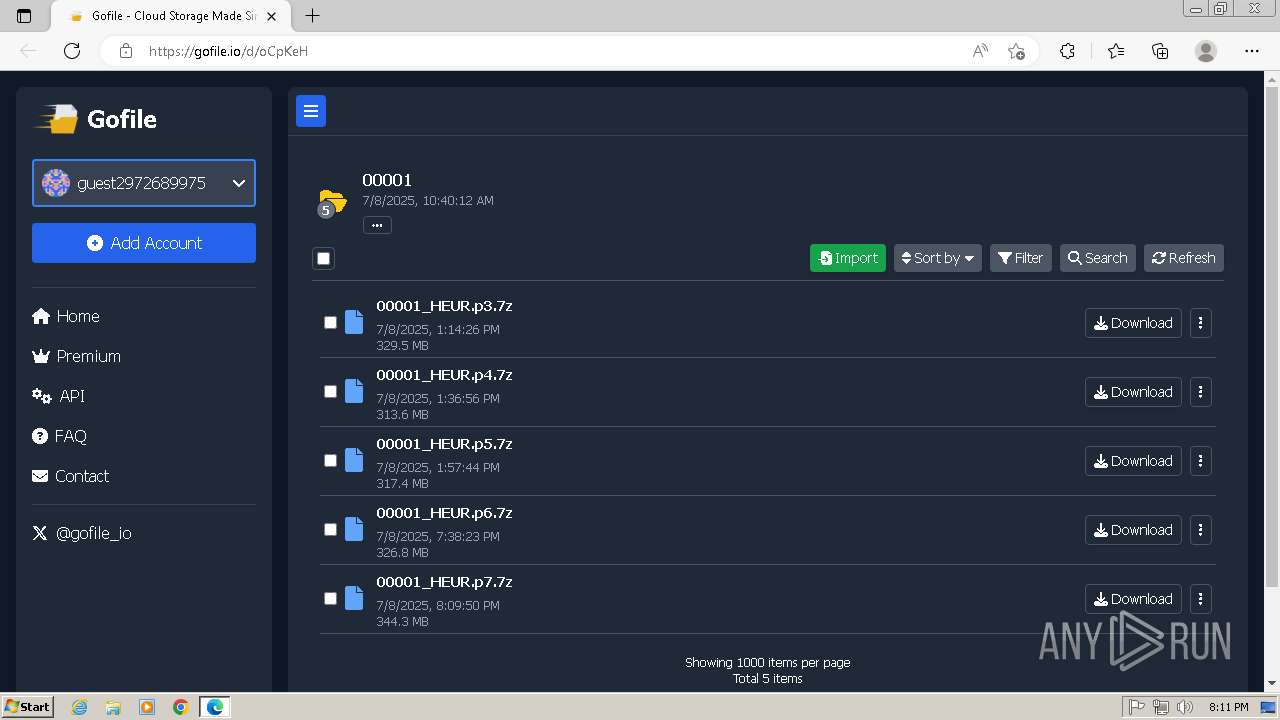Open File Explorer from taskbar
Screen dimensions: 1280x720
113,707
